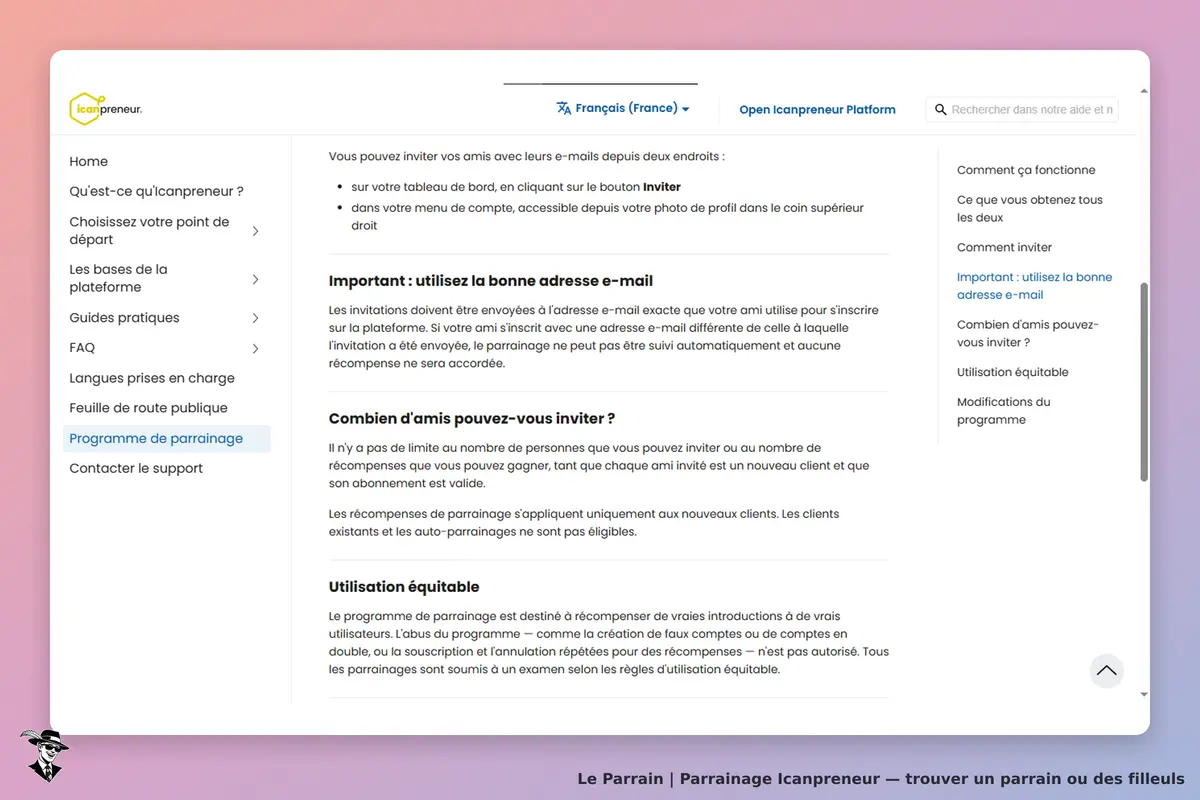Expand the FAQ chevron
1200x800 pixels.
[x=256, y=348]
